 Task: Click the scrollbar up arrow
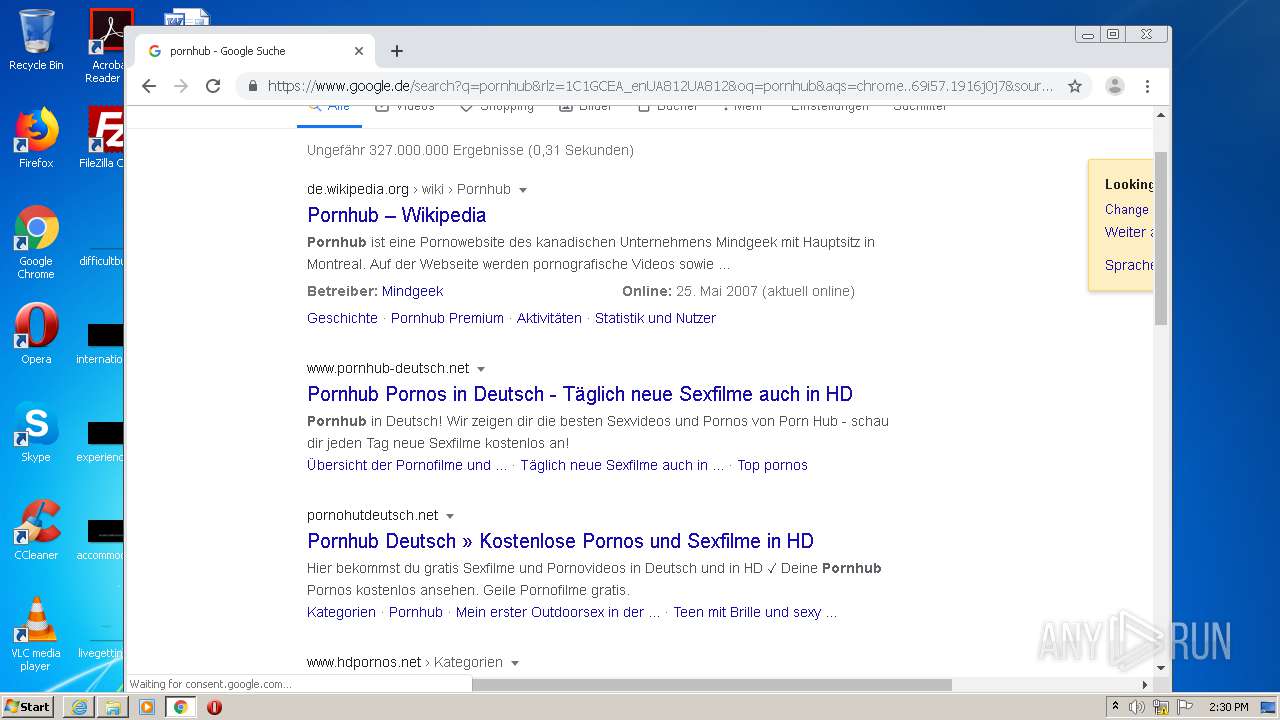click(1161, 114)
